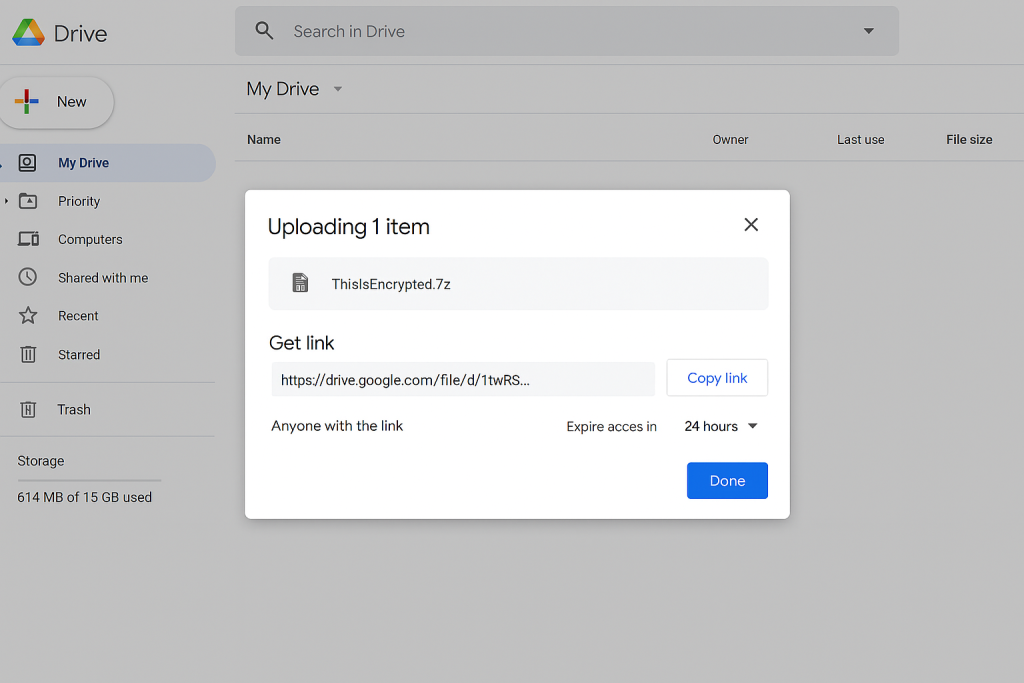Expand the My Drive breadcrumb dropdown
Image resolution: width=1024 pixels, height=683 pixels.
click(x=337, y=89)
